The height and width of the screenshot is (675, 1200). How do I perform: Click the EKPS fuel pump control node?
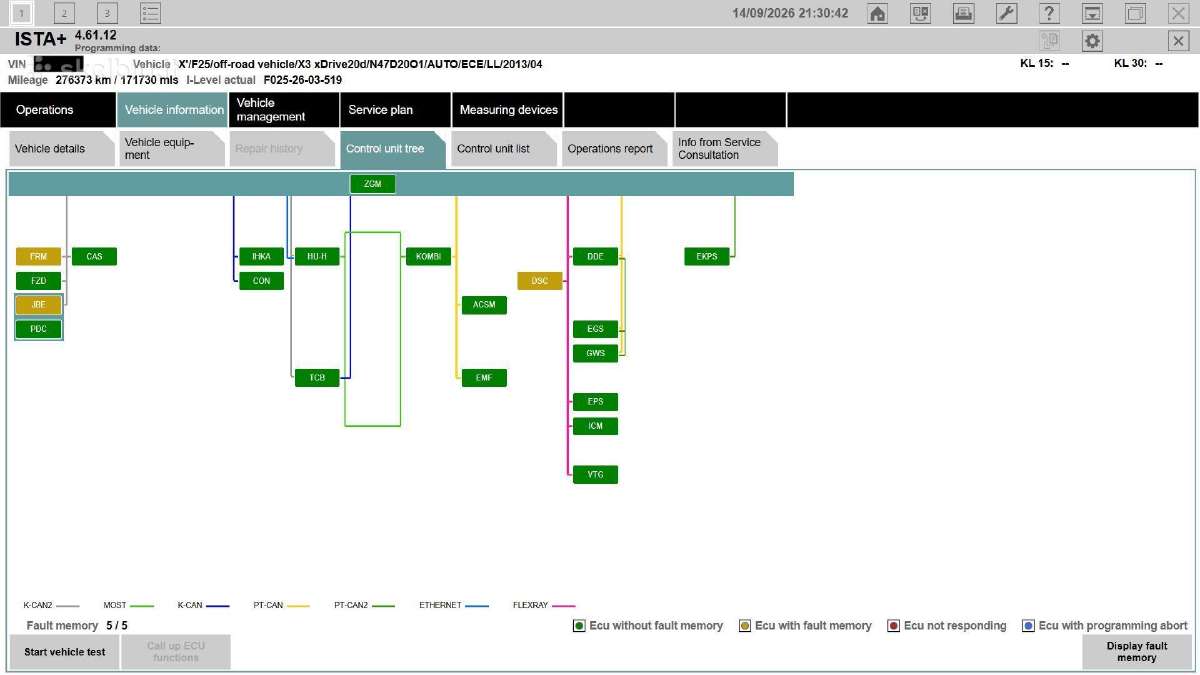point(707,257)
